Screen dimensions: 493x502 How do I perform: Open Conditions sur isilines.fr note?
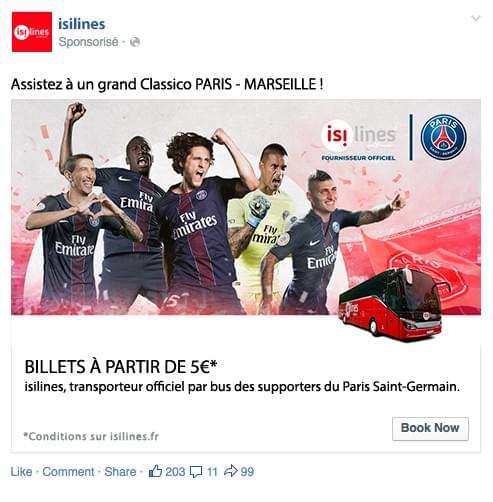tap(91, 436)
